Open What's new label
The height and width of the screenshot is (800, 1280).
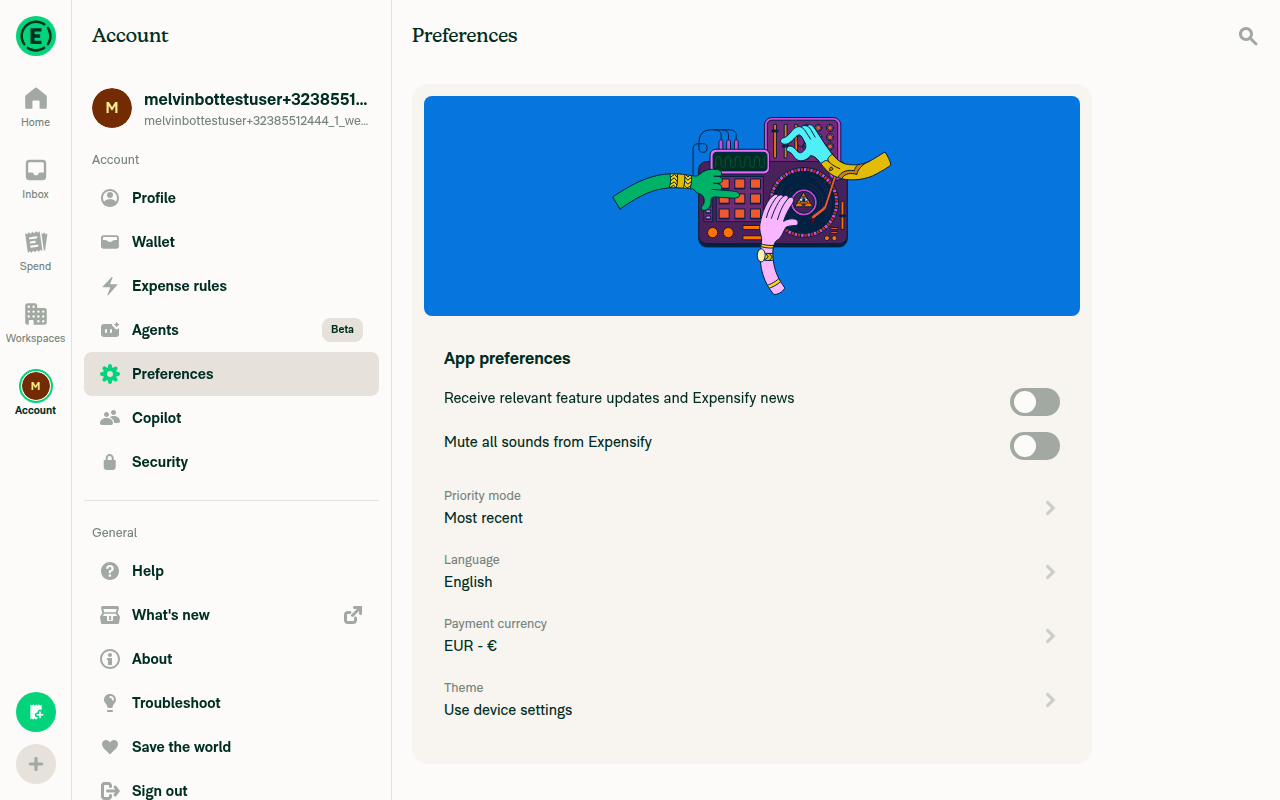pos(171,615)
